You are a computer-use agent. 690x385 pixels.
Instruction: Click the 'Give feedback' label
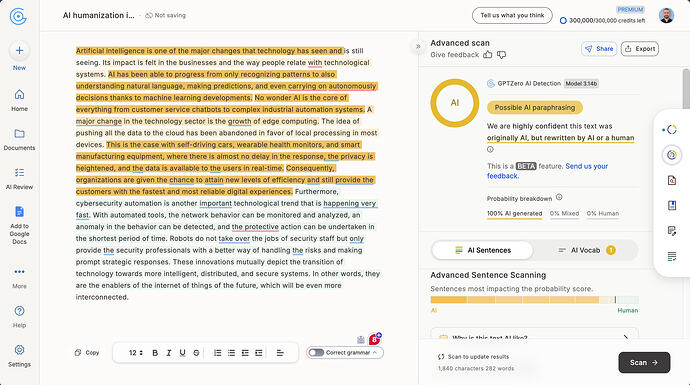(455, 55)
